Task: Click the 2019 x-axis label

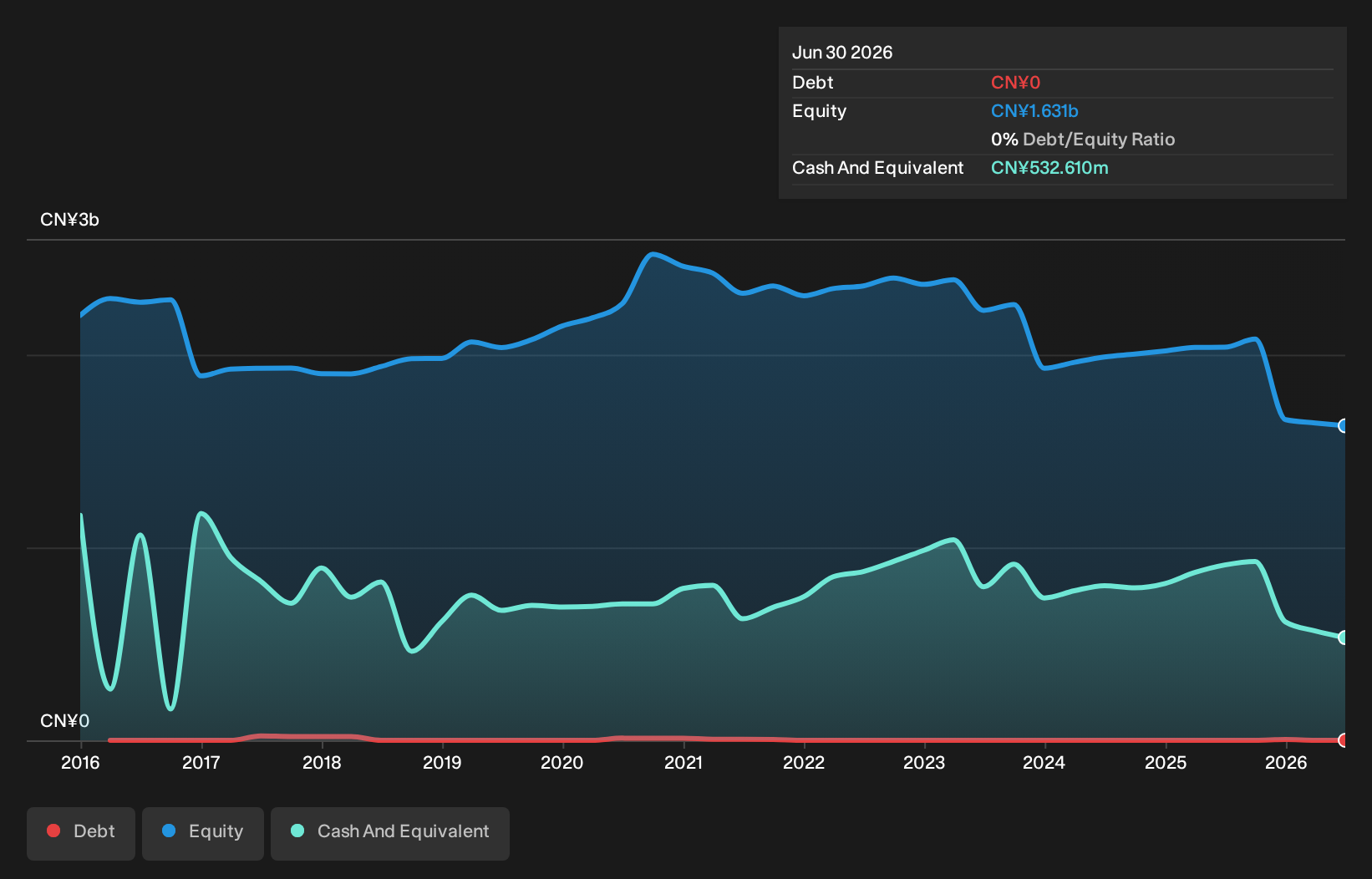Action: pyautogui.click(x=442, y=762)
